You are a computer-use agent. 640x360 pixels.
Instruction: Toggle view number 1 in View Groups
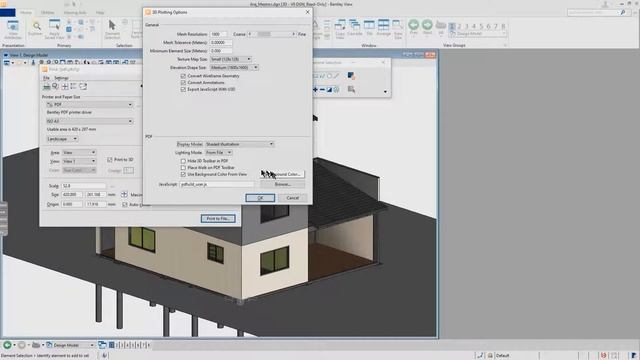pos(452,26)
